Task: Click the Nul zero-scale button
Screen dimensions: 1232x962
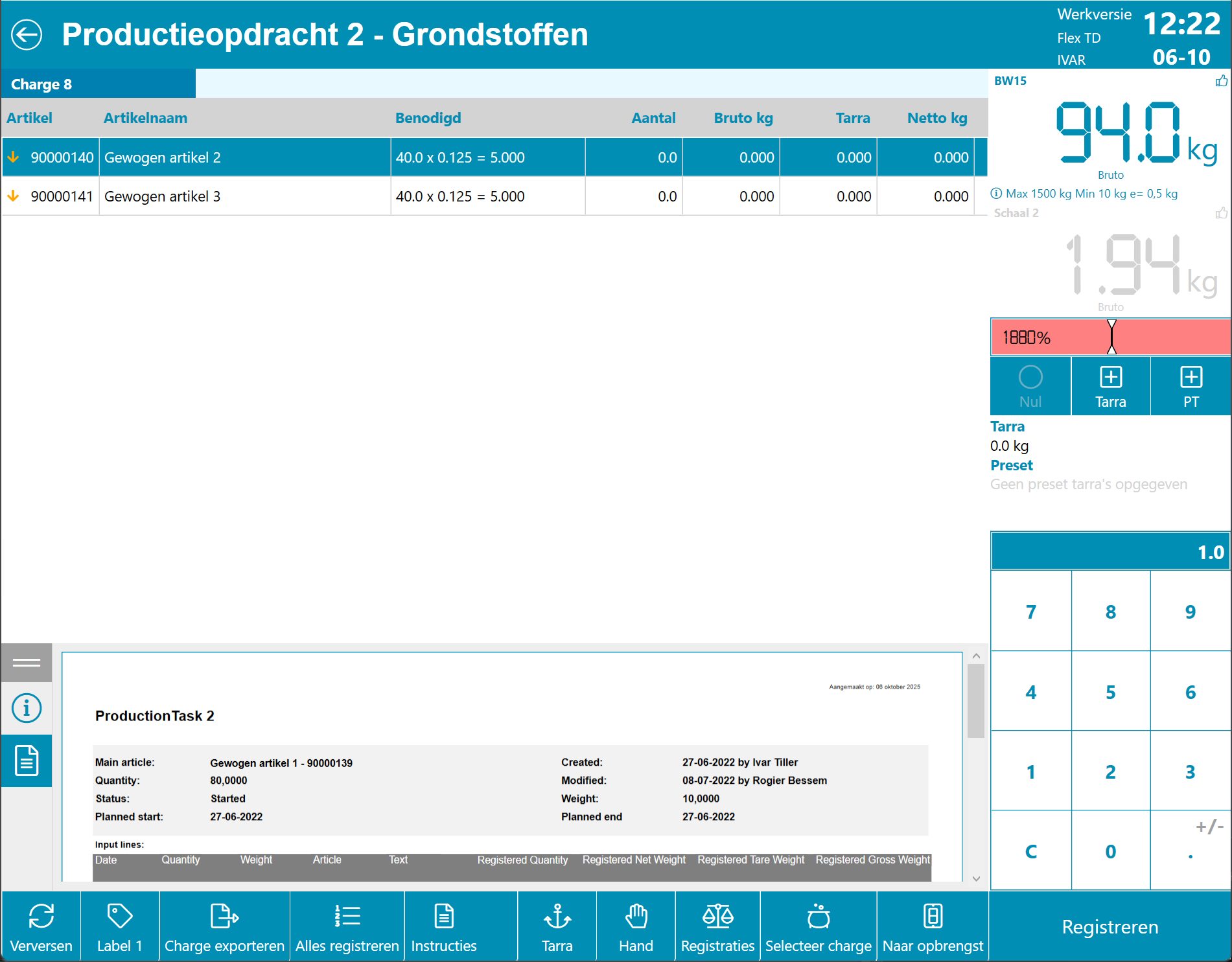Action: (1030, 386)
